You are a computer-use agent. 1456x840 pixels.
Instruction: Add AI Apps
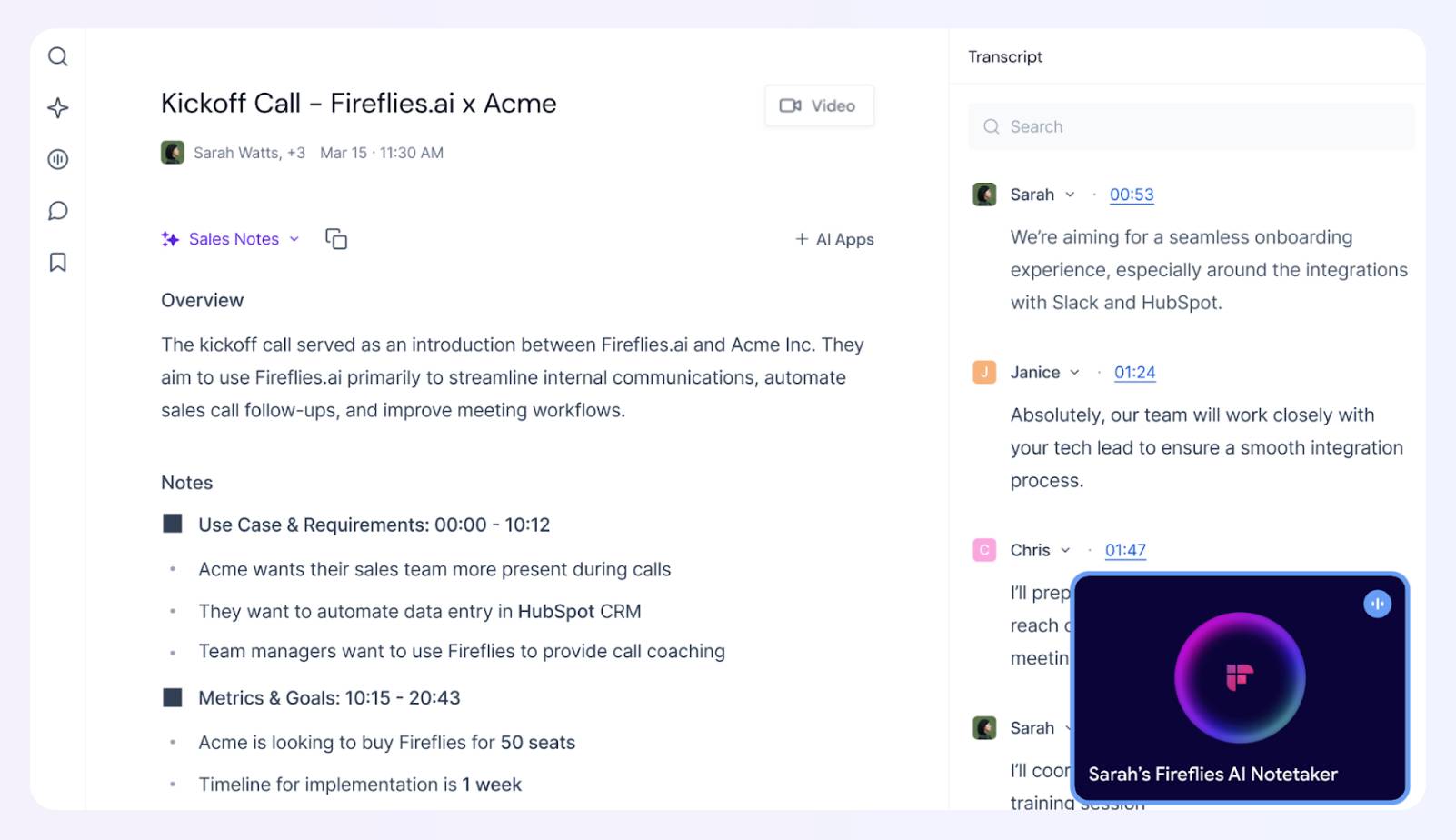(x=834, y=239)
